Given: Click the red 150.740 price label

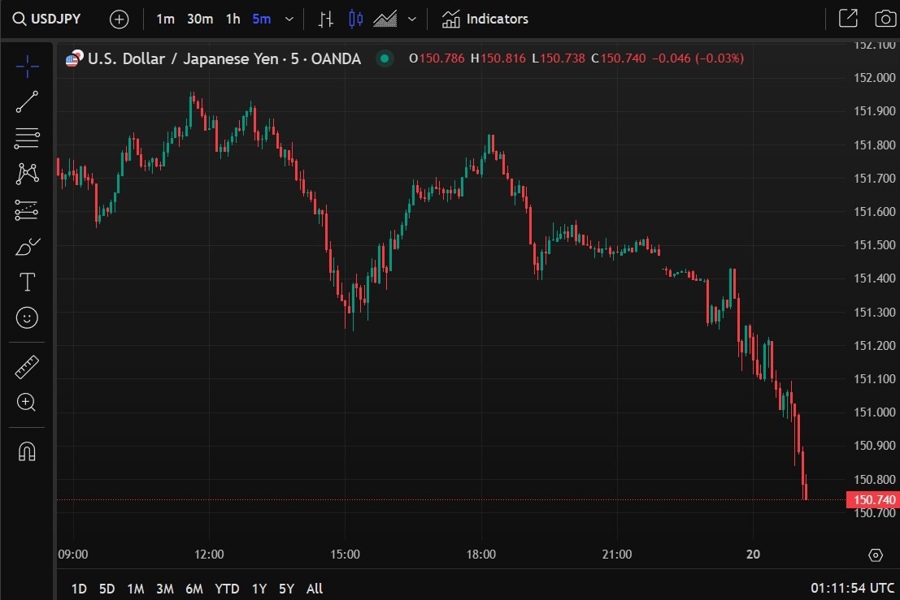Looking at the screenshot, I should (x=872, y=499).
